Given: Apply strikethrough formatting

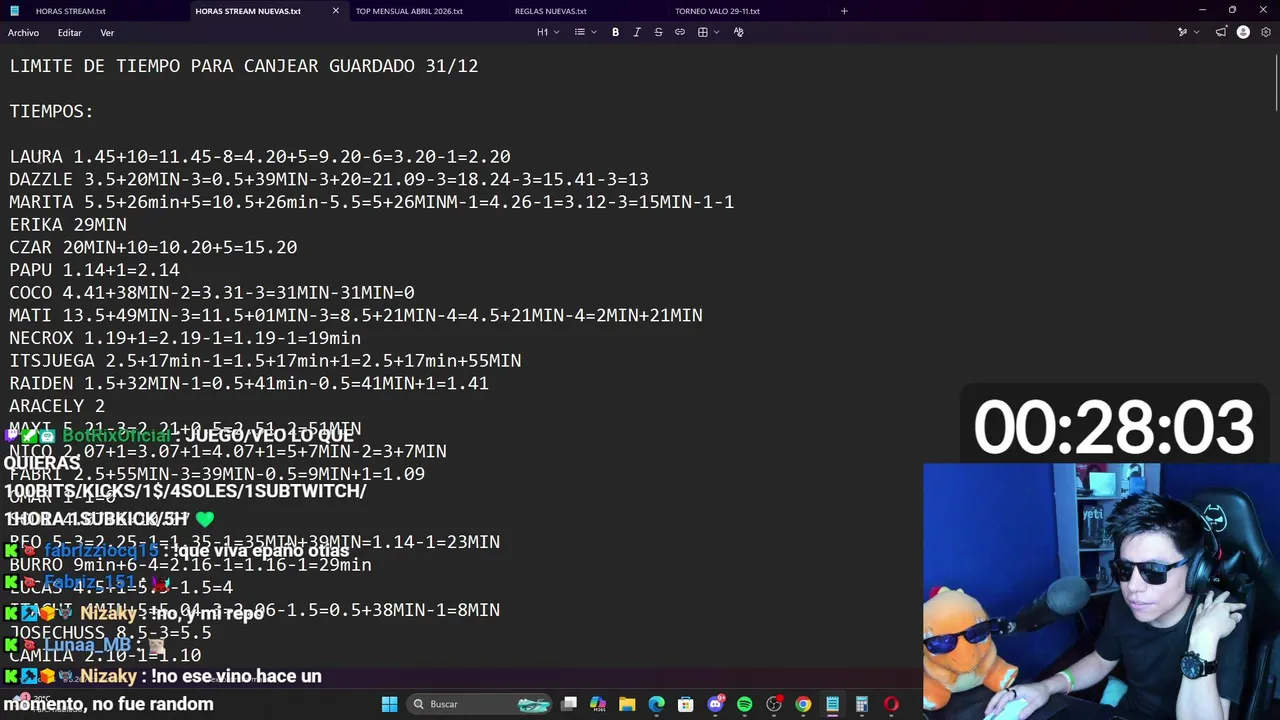Looking at the screenshot, I should pyautogui.click(x=658, y=32).
